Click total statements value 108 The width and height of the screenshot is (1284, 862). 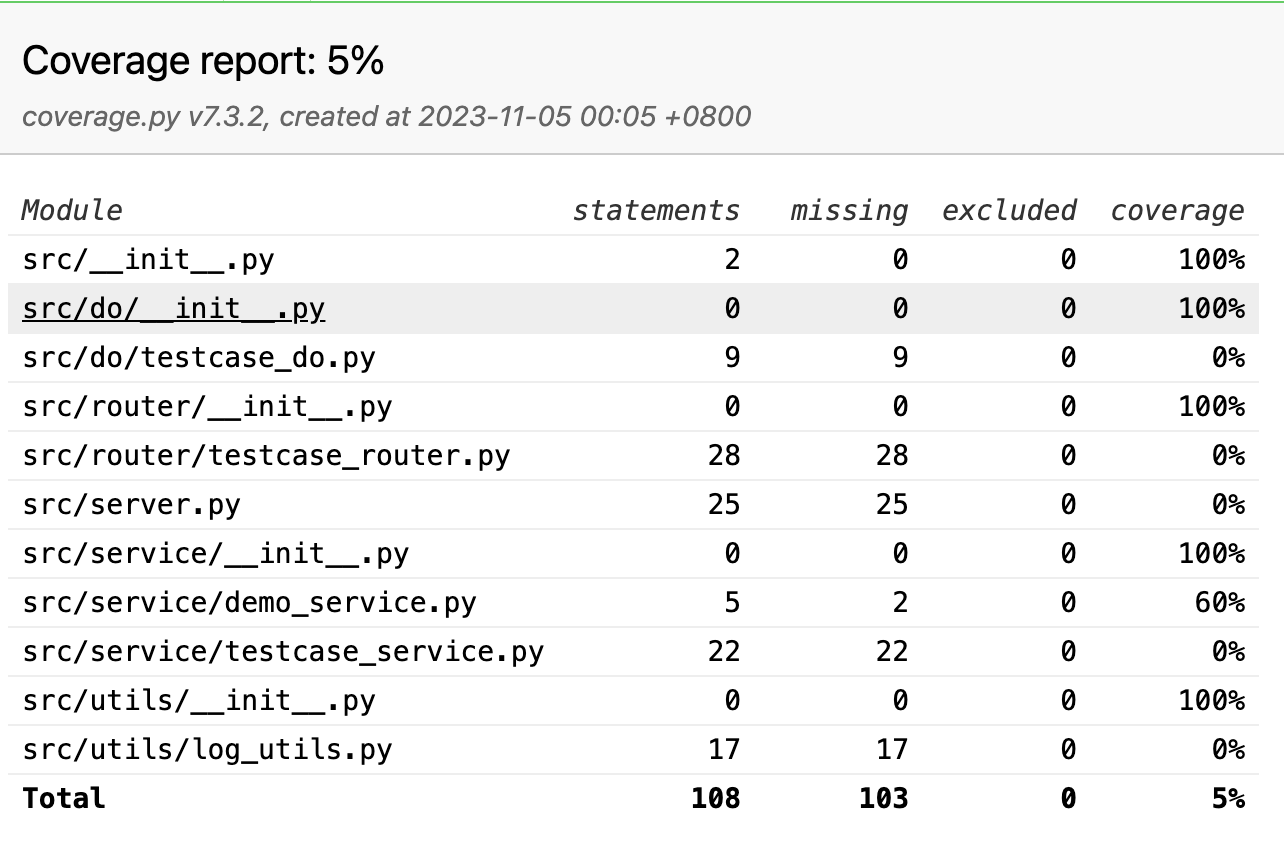715,798
